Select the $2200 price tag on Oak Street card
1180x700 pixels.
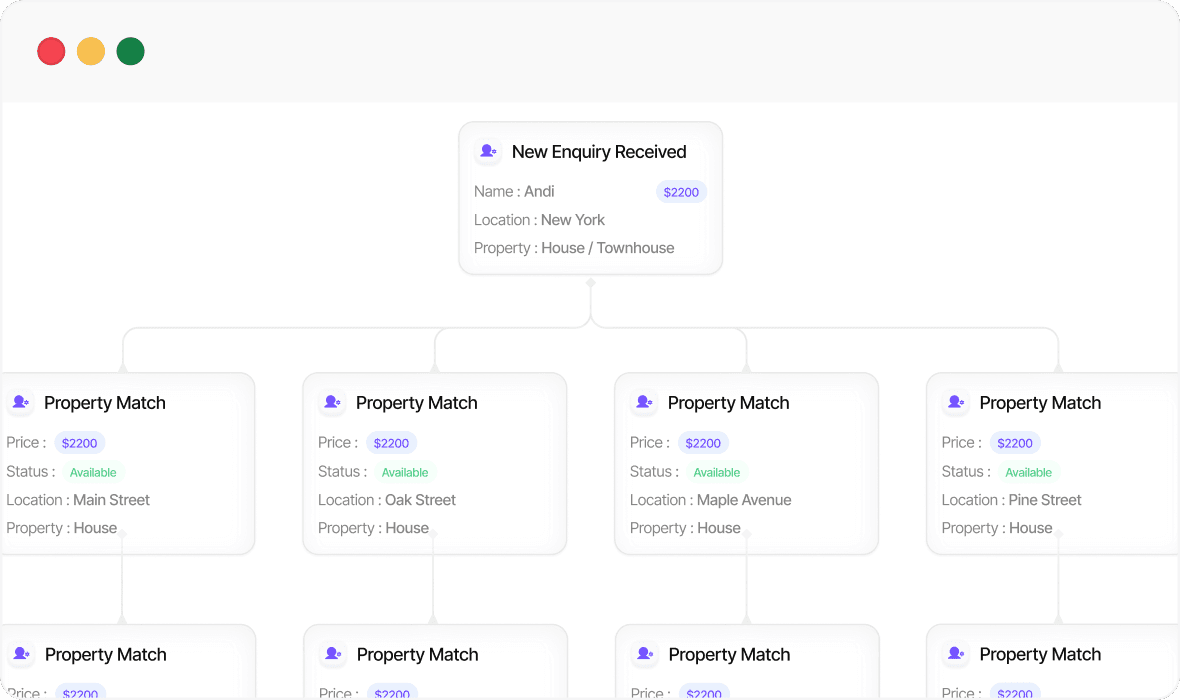pos(391,443)
